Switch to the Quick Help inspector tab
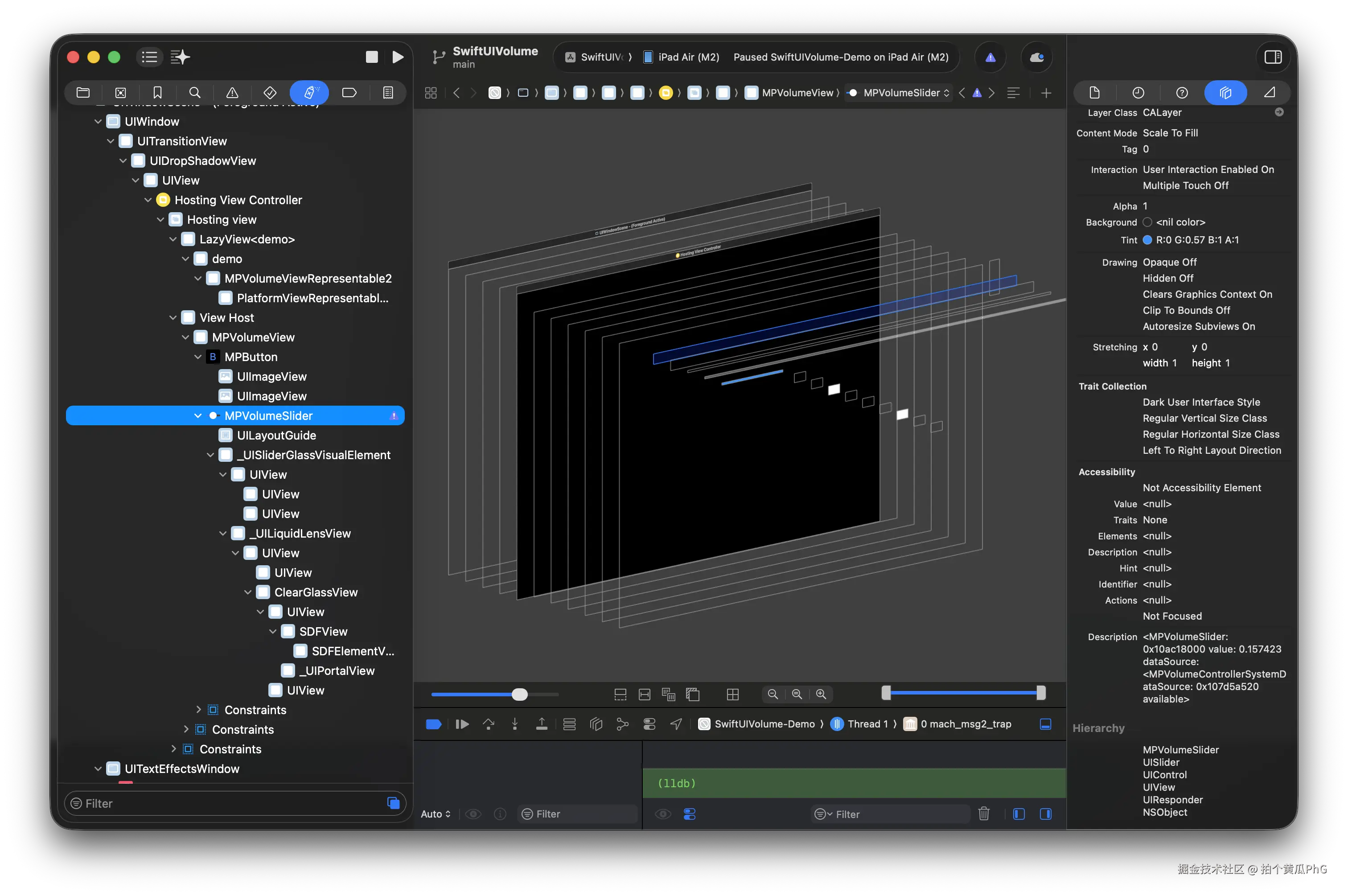The width and height of the screenshot is (1348, 896). pos(1182,93)
